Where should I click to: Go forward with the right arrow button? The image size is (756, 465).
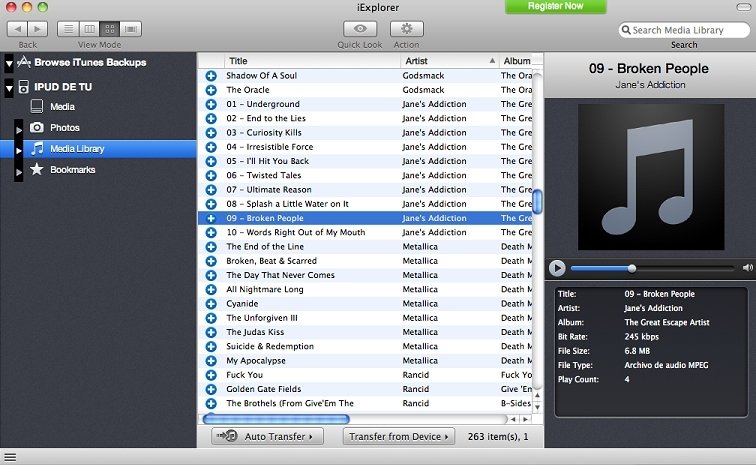click(x=38, y=29)
